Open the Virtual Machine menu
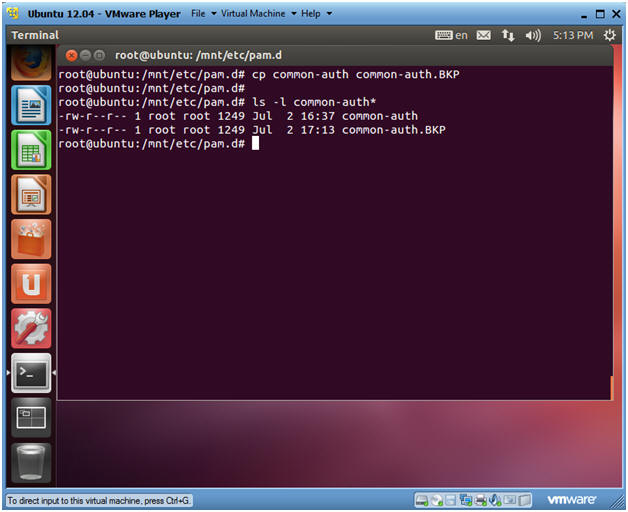 [253, 14]
